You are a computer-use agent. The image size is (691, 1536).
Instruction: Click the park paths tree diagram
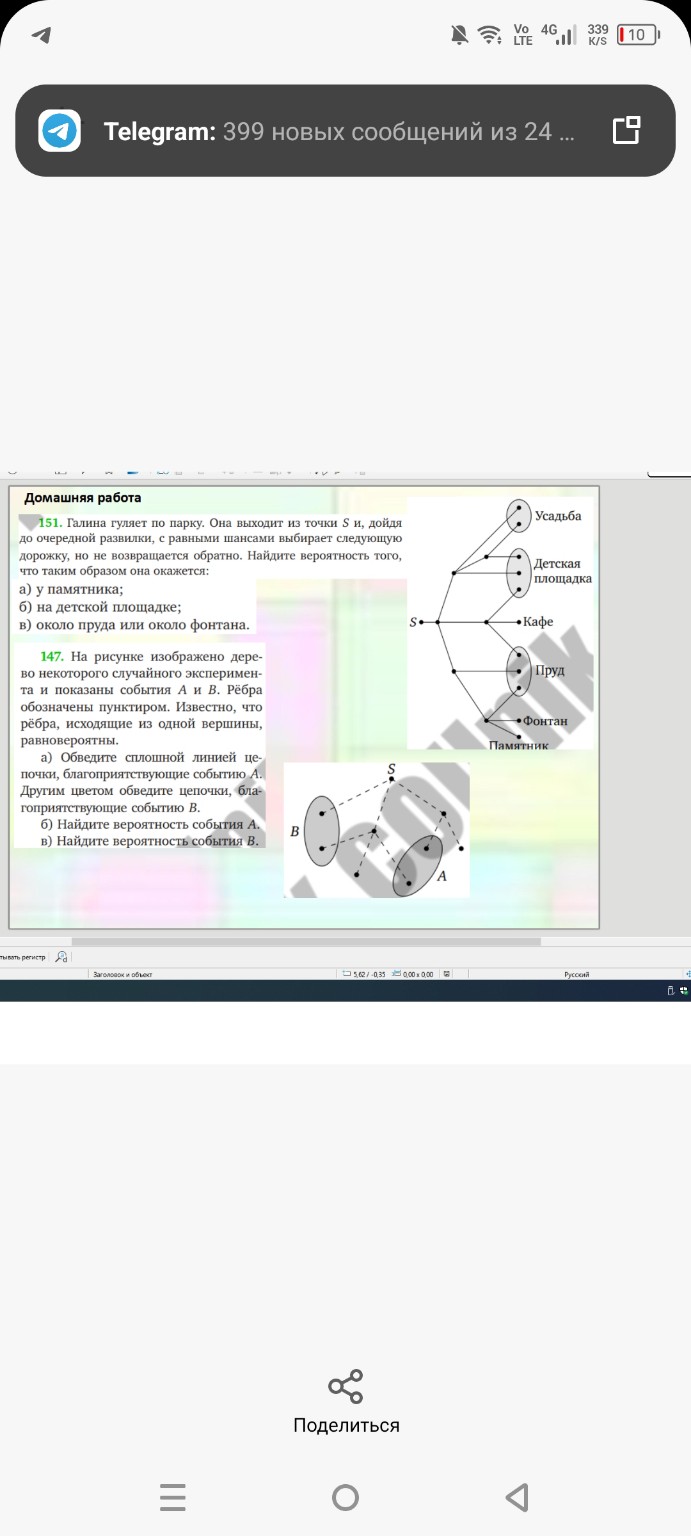point(500,622)
